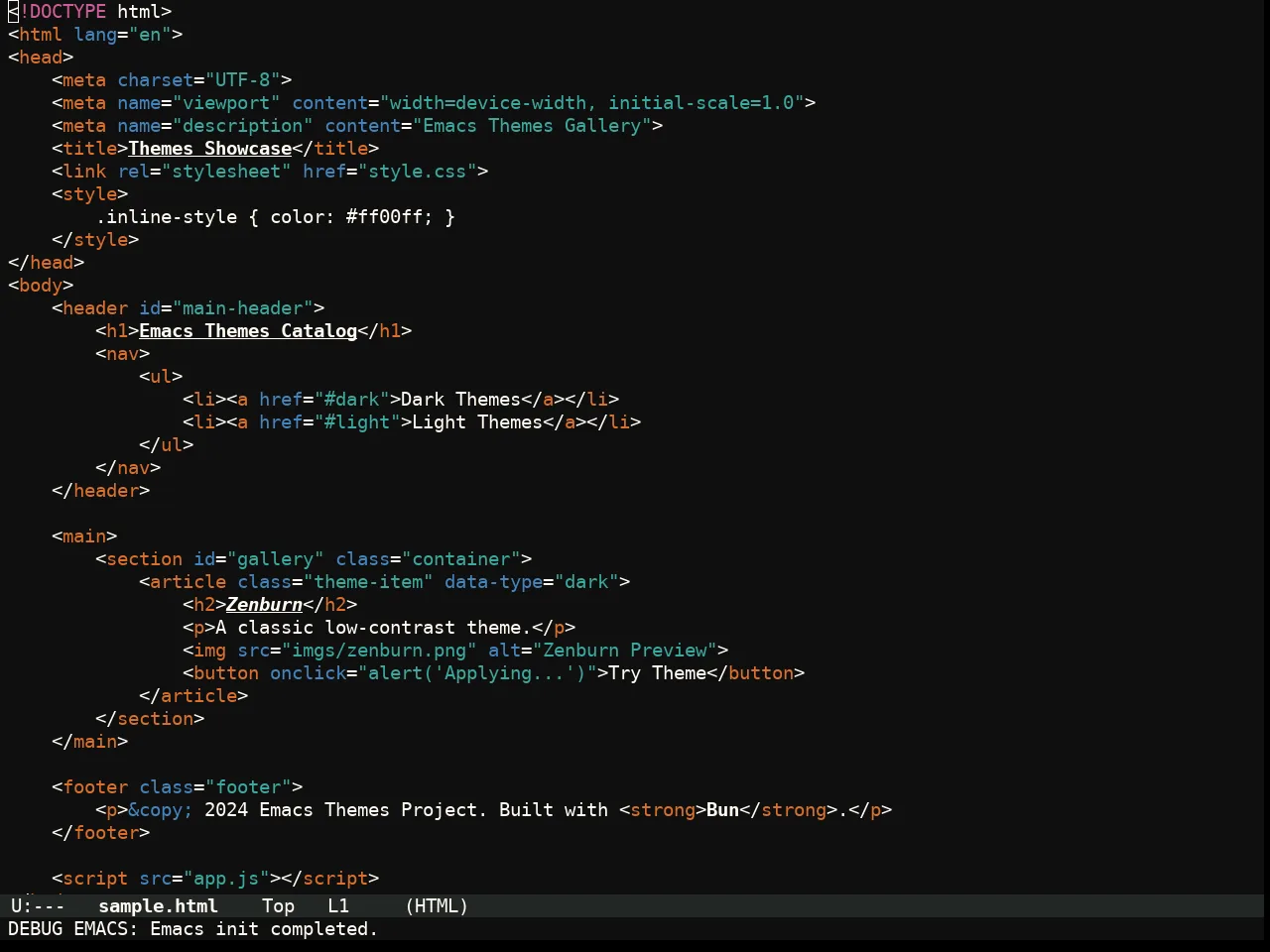Viewport: 1270px width, 952px height.
Task: Click the "main-header" id value
Action: coord(243,307)
